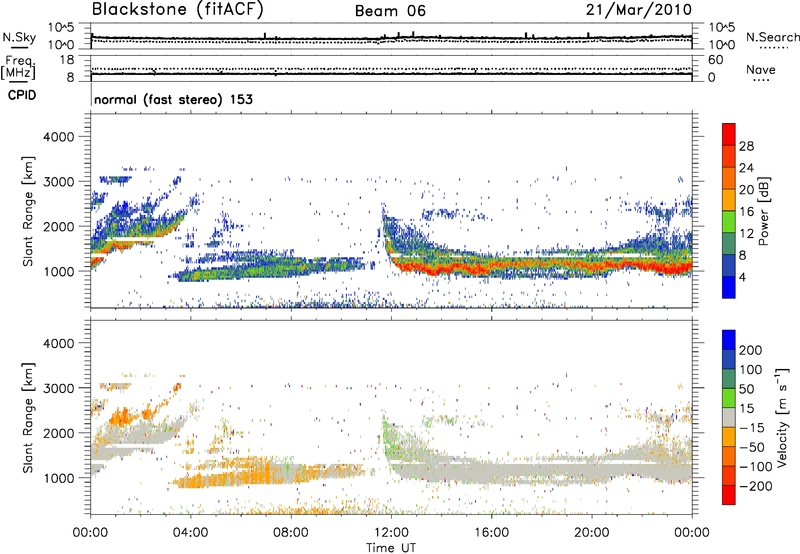Click the "12" label on the power colorbar
Image resolution: width=800 pixels, height=554 pixels.
746,234
